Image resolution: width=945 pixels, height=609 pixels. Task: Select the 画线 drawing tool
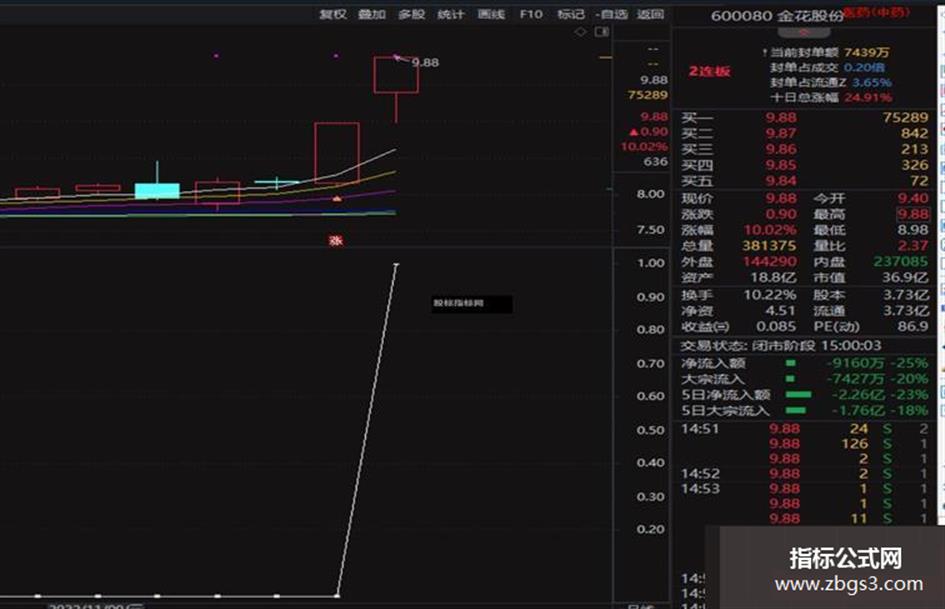pyautogui.click(x=491, y=14)
